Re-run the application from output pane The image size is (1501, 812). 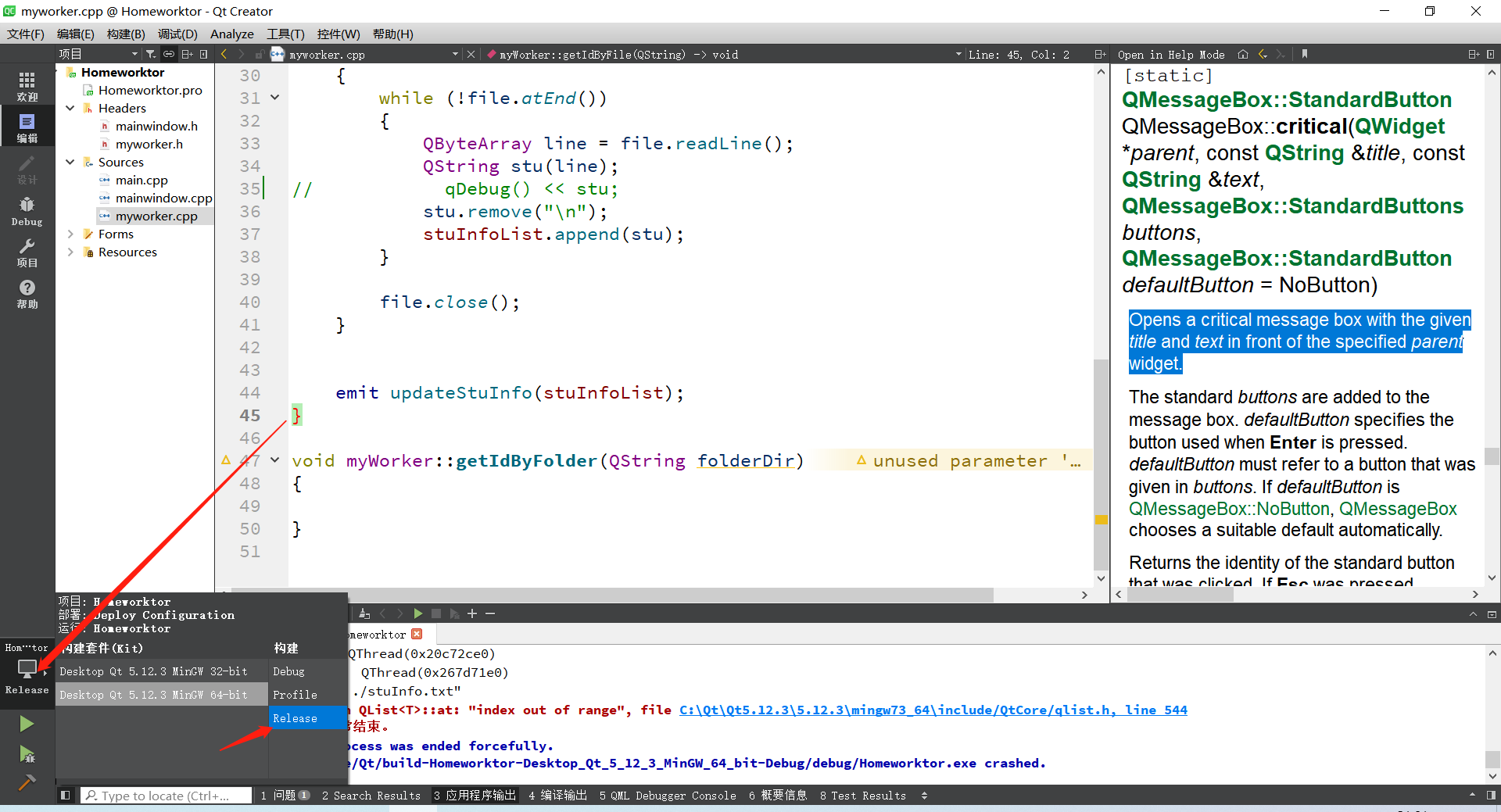[417, 613]
